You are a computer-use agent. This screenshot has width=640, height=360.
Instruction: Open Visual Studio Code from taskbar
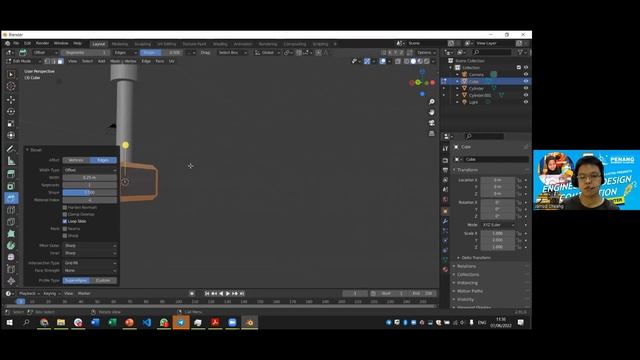coord(147,322)
